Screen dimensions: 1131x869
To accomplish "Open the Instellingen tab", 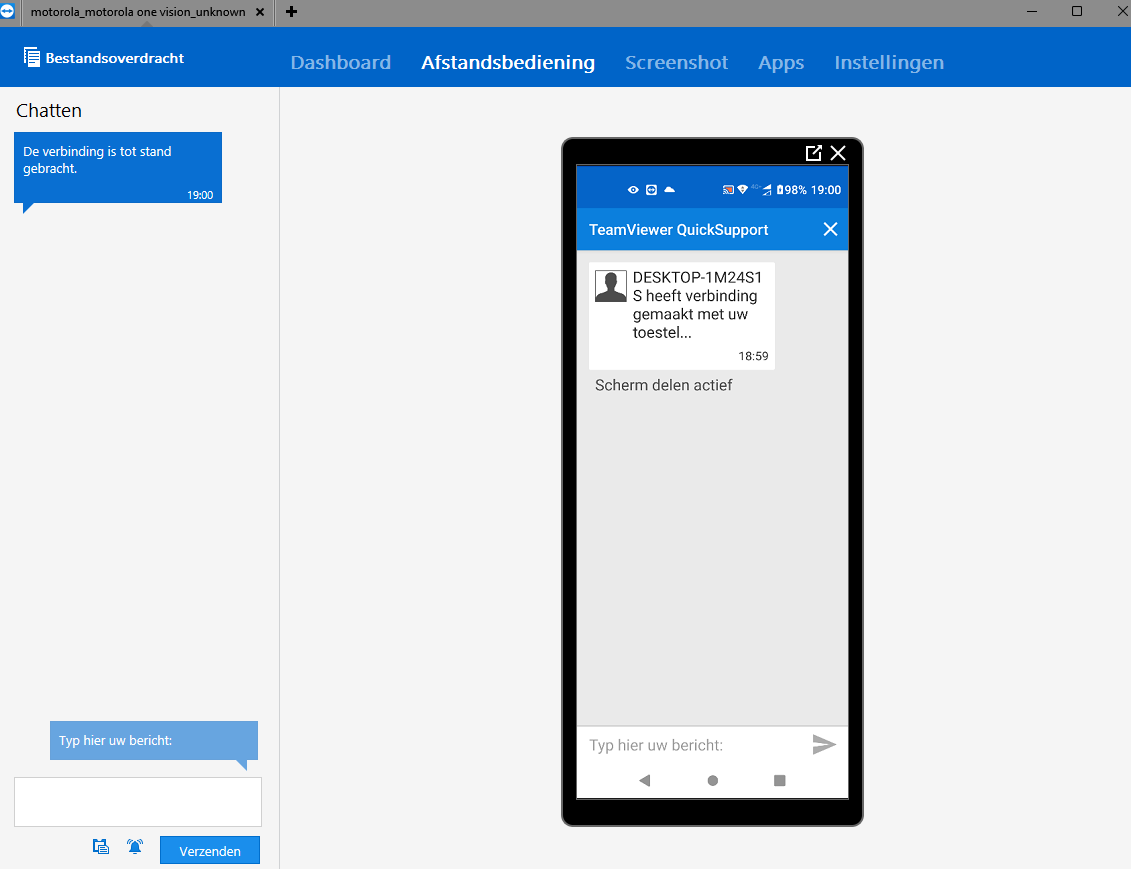I will (889, 63).
